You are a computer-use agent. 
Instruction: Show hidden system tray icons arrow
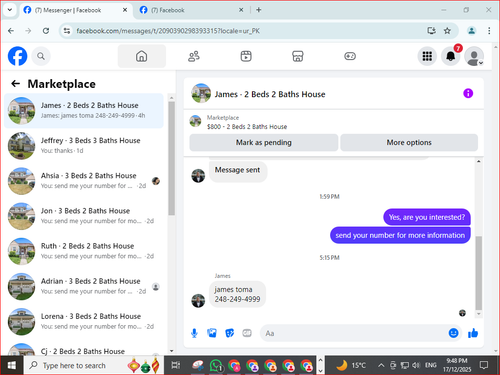[x=381, y=366]
